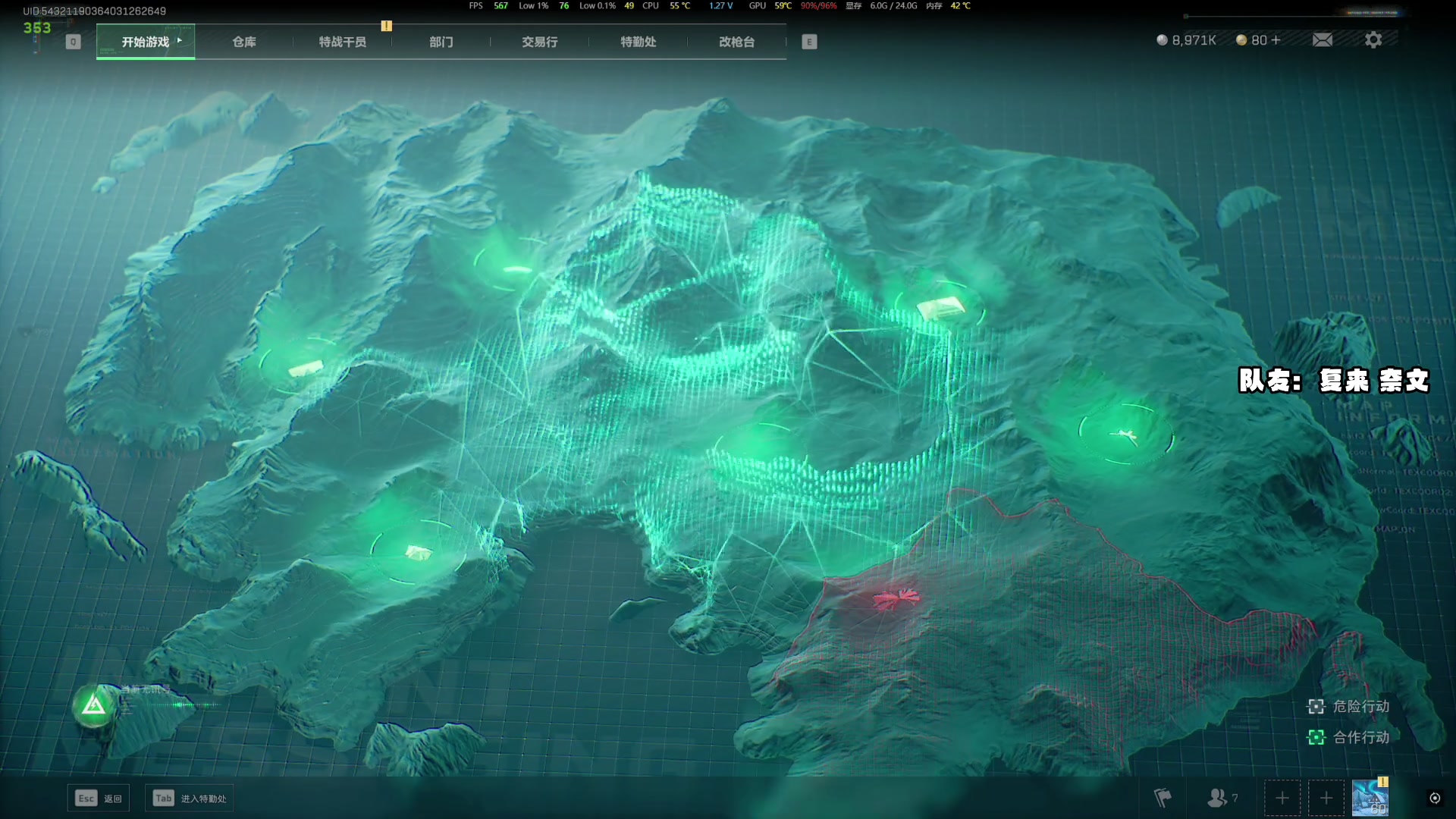
Task: Select the red danger-zone marker on the map
Action: pos(896,598)
